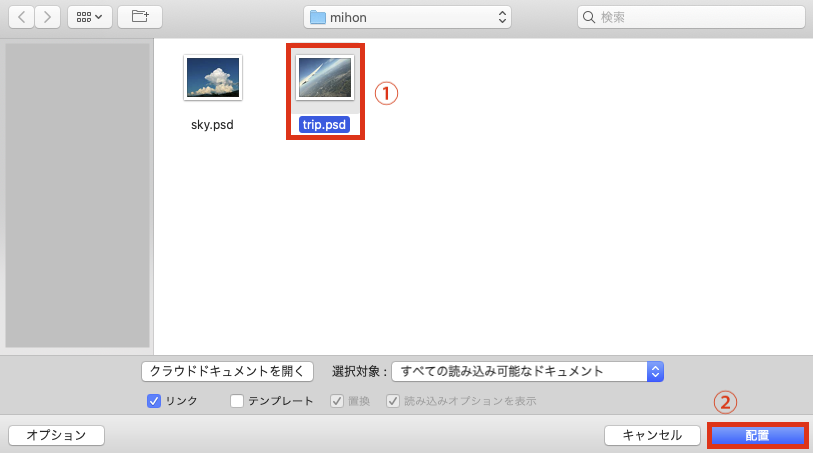Click the オプション button
The width and height of the screenshot is (813, 453).
(57, 435)
